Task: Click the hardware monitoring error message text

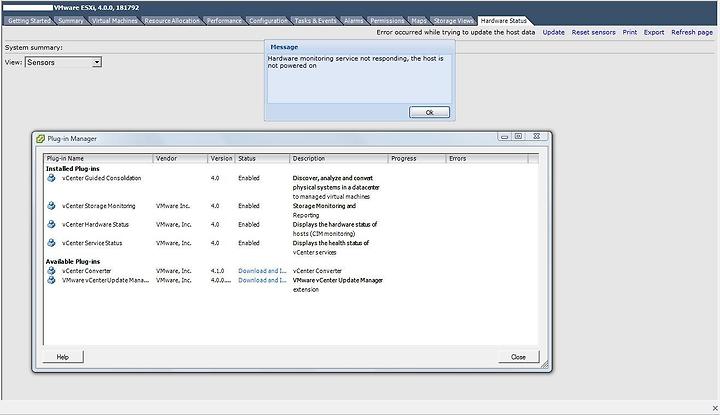Action: click(x=355, y=62)
